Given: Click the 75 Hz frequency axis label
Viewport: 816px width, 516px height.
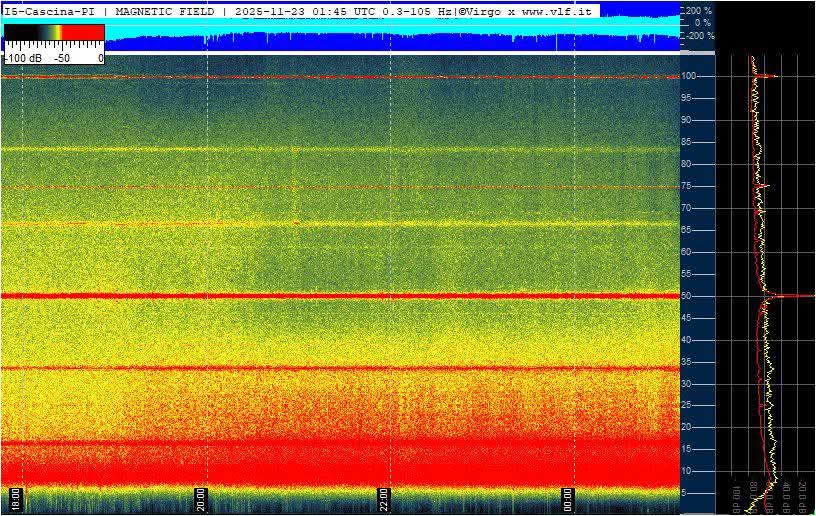Looking at the screenshot, I should pyautogui.click(x=688, y=186).
